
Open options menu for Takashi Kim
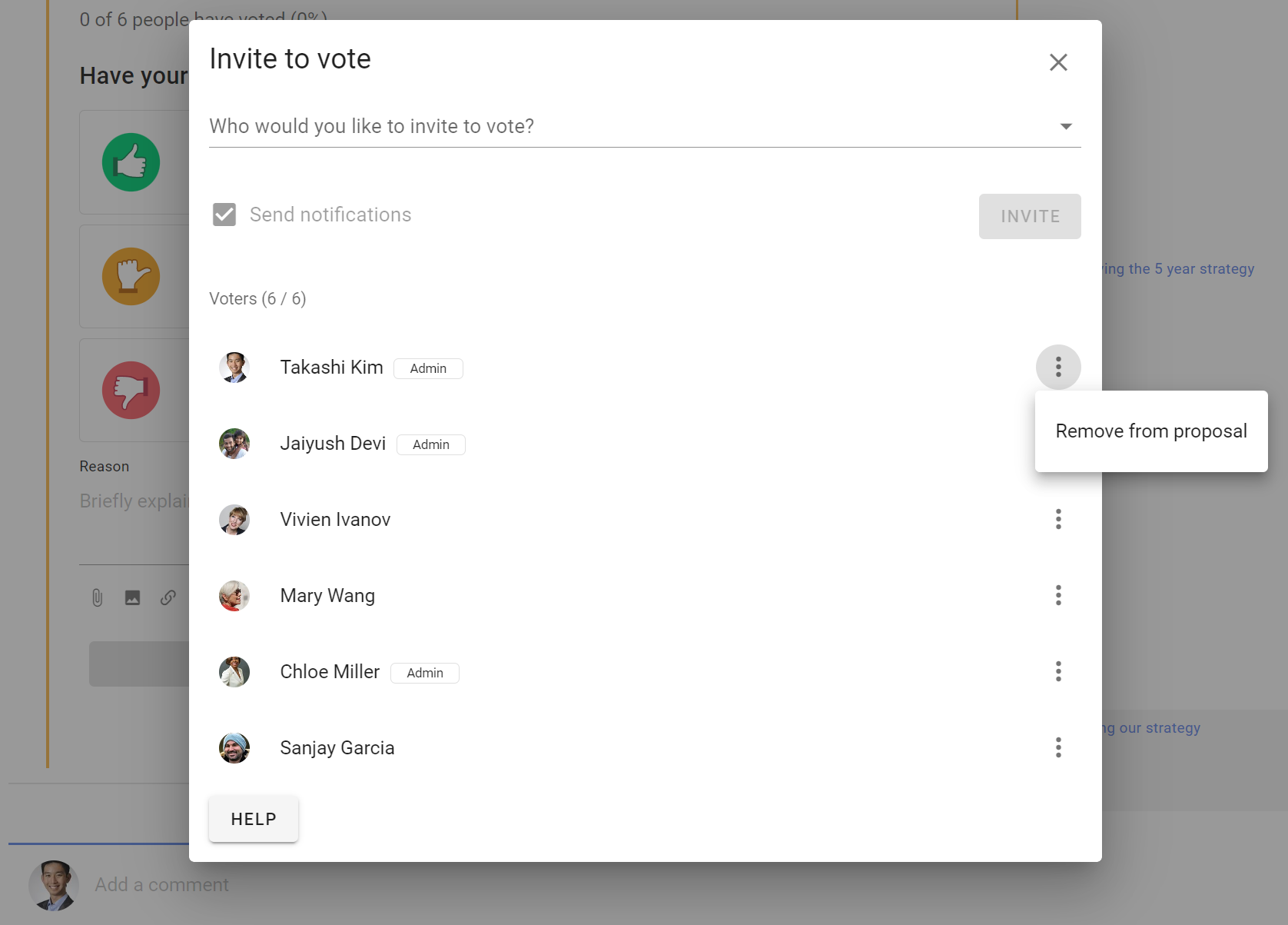click(1058, 367)
